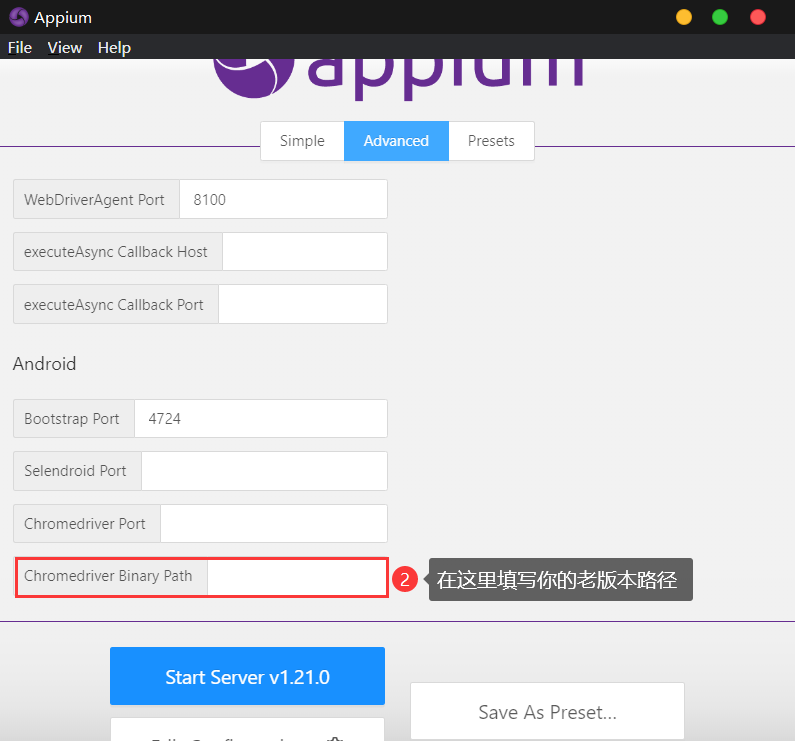
Task: Click the Save As Preset button
Action: (x=547, y=712)
